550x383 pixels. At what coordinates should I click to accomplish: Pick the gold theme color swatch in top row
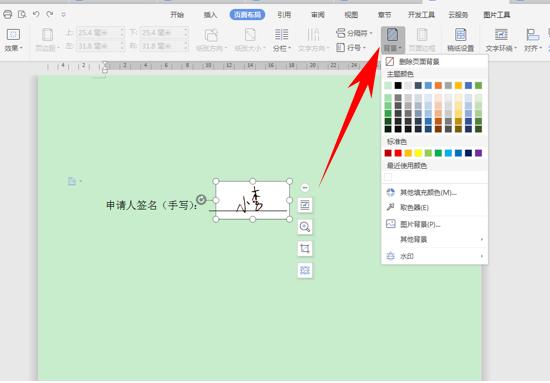pos(458,85)
